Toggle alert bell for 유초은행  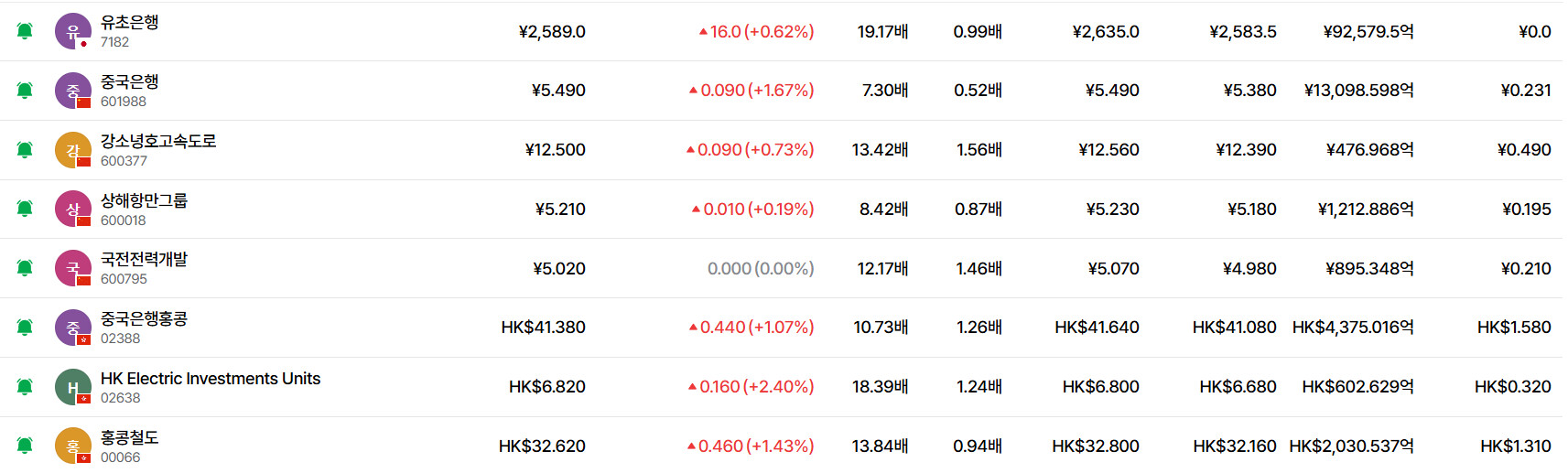(25, 31)
